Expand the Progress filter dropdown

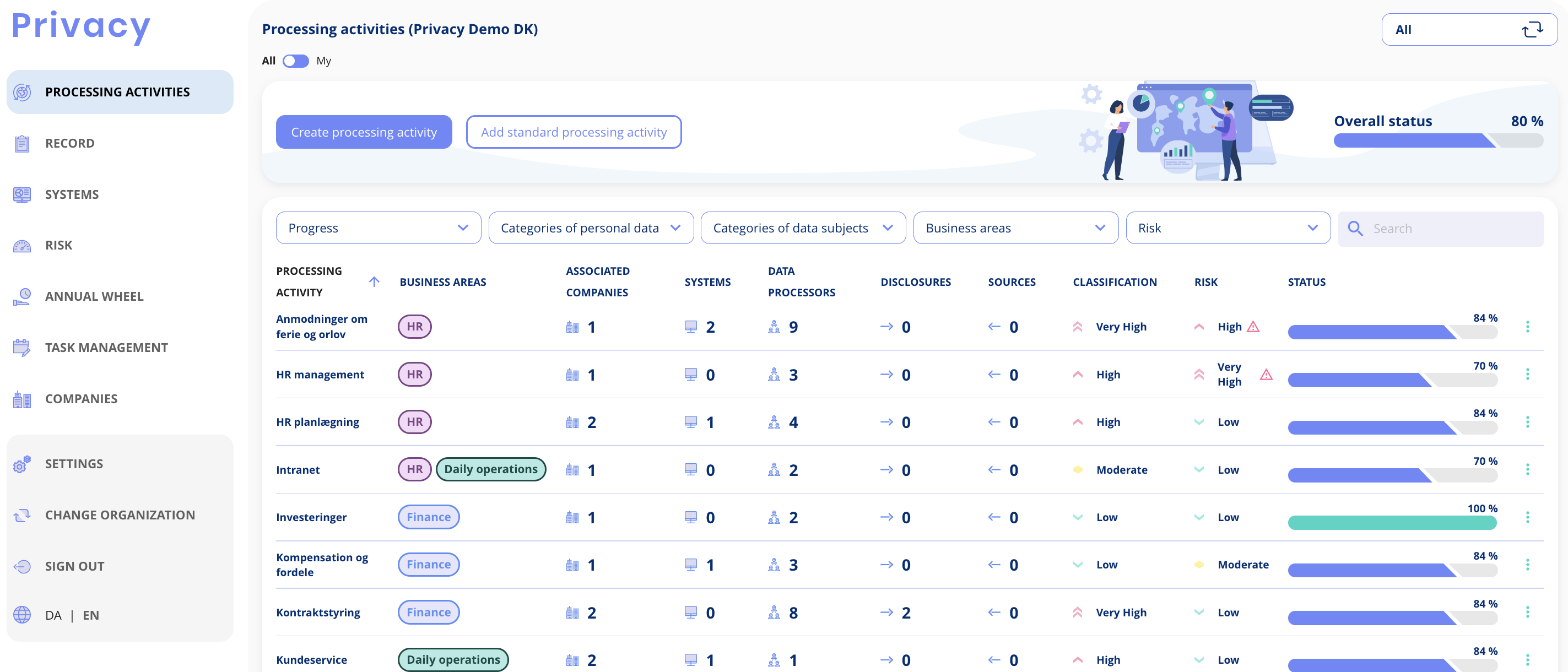click(x=378, y=228)
